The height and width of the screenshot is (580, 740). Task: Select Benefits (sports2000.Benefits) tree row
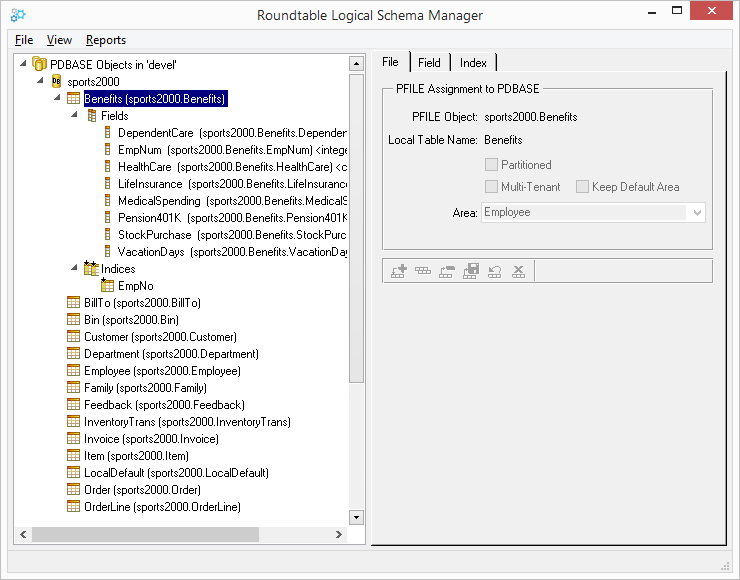(x=155, y=99)
